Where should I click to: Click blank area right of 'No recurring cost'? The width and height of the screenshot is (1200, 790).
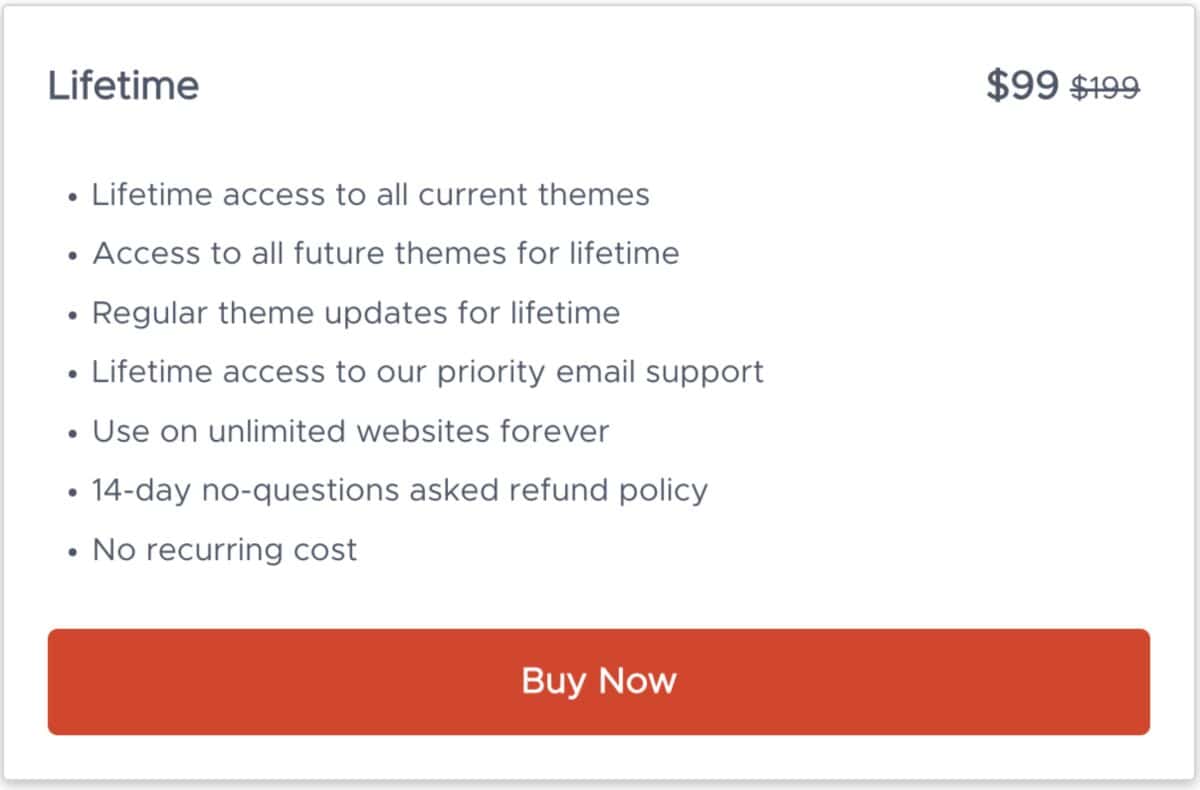pos(750,550)
